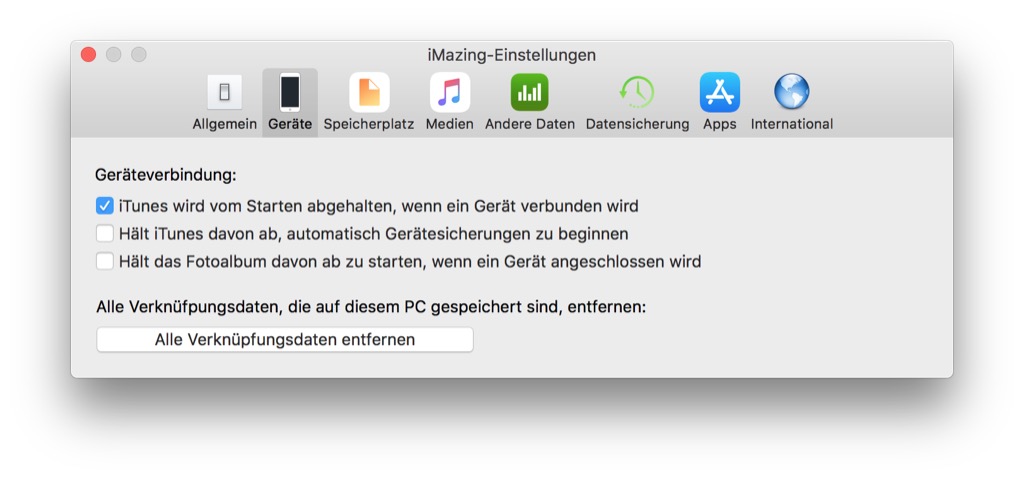Click the Speicherplatz tab label

pos(369,124)
